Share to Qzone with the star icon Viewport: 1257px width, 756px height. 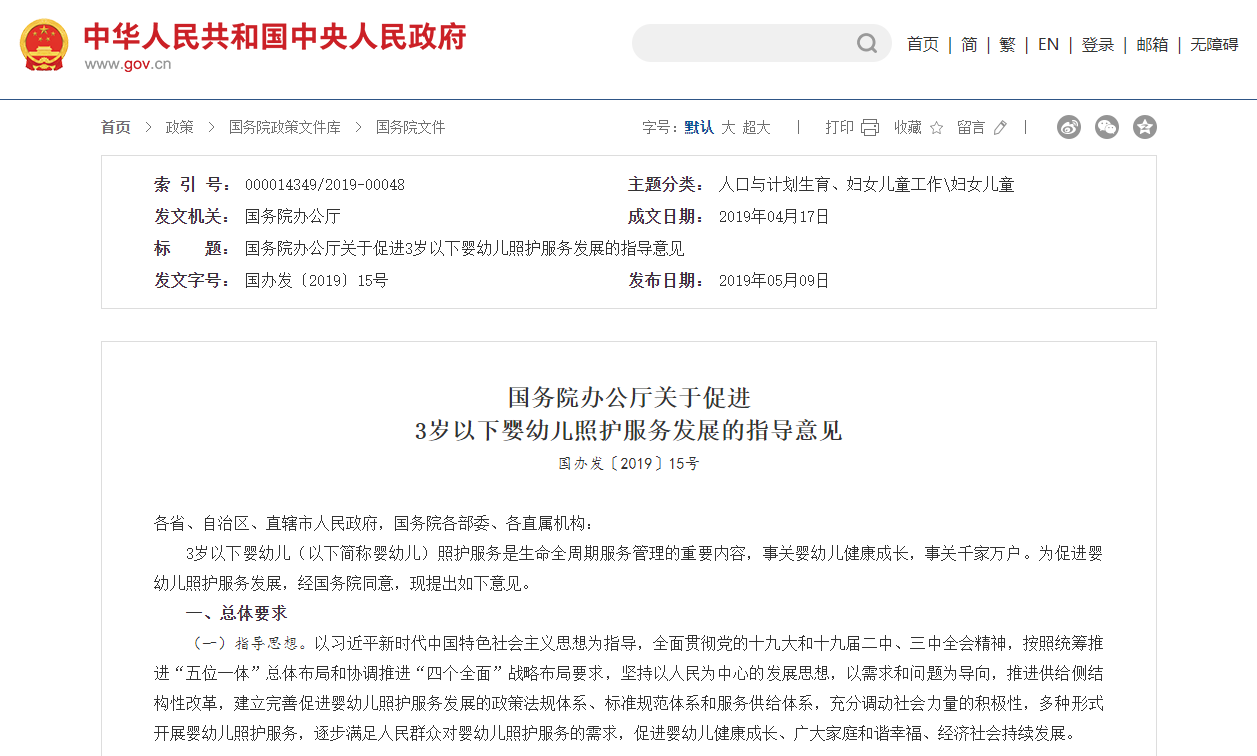point(1145,127)
